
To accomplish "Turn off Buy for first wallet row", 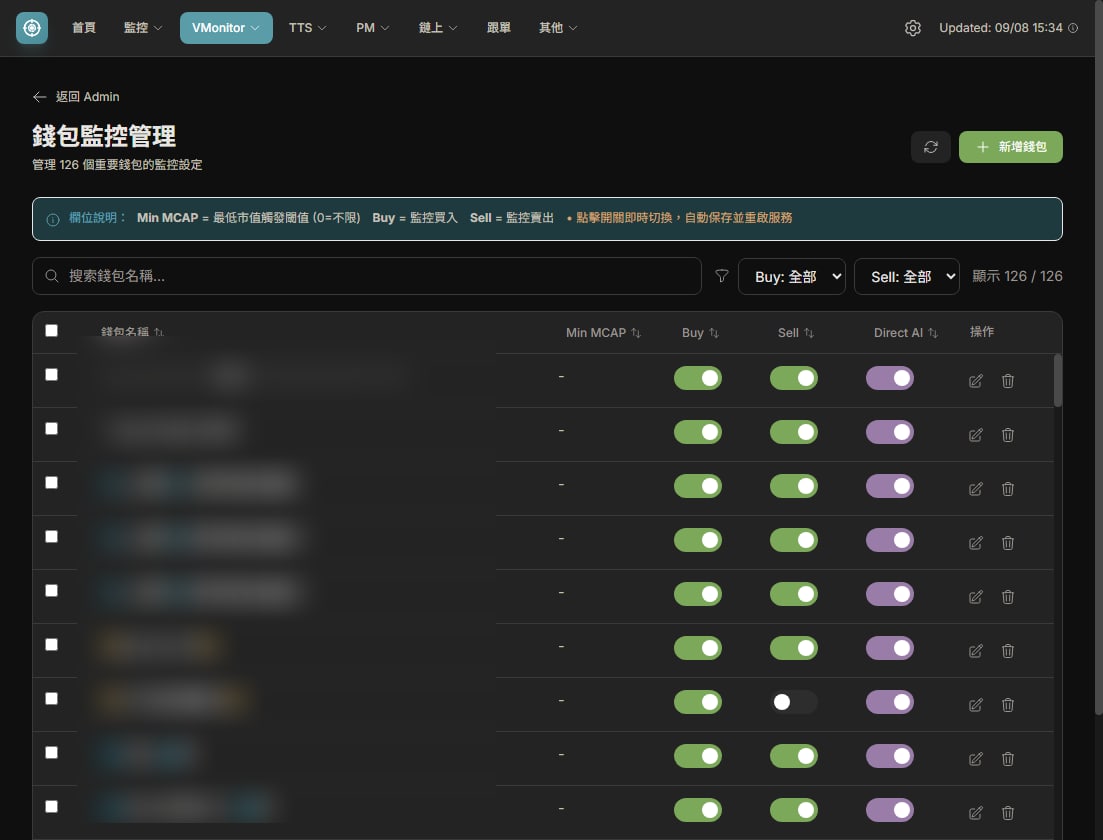I will point(698,378).
